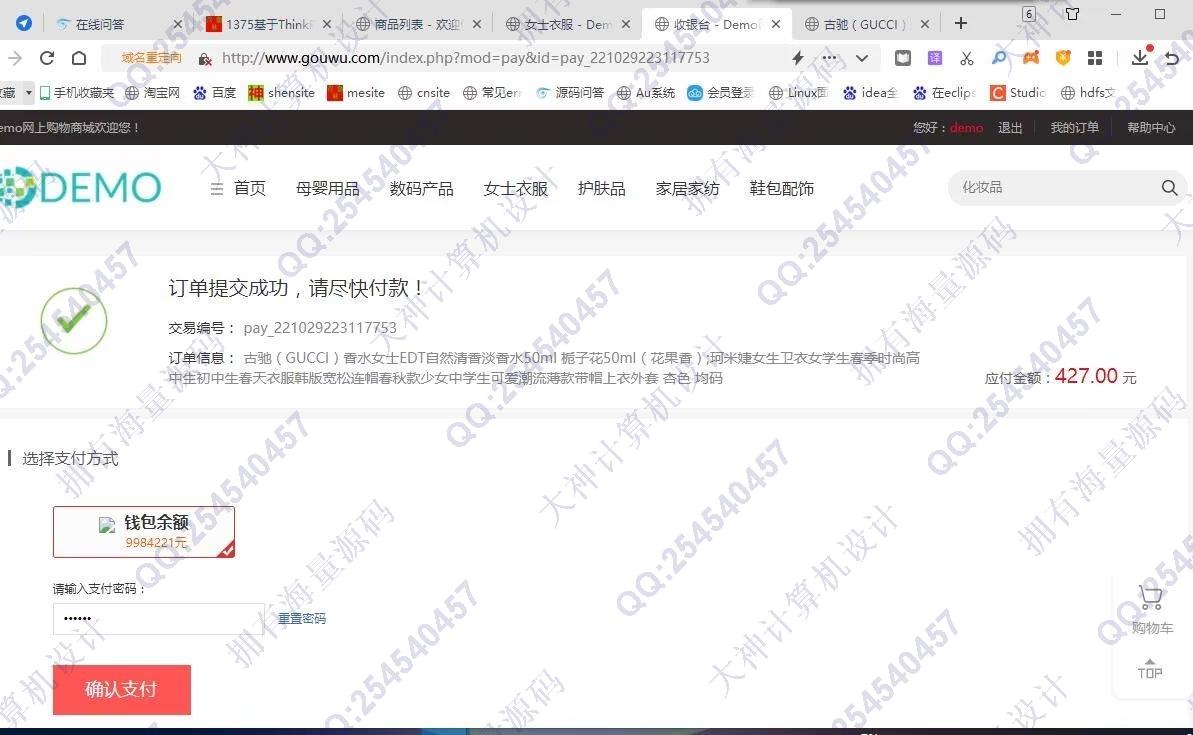Open the hdfs bookmark

tap(1087, 93)
